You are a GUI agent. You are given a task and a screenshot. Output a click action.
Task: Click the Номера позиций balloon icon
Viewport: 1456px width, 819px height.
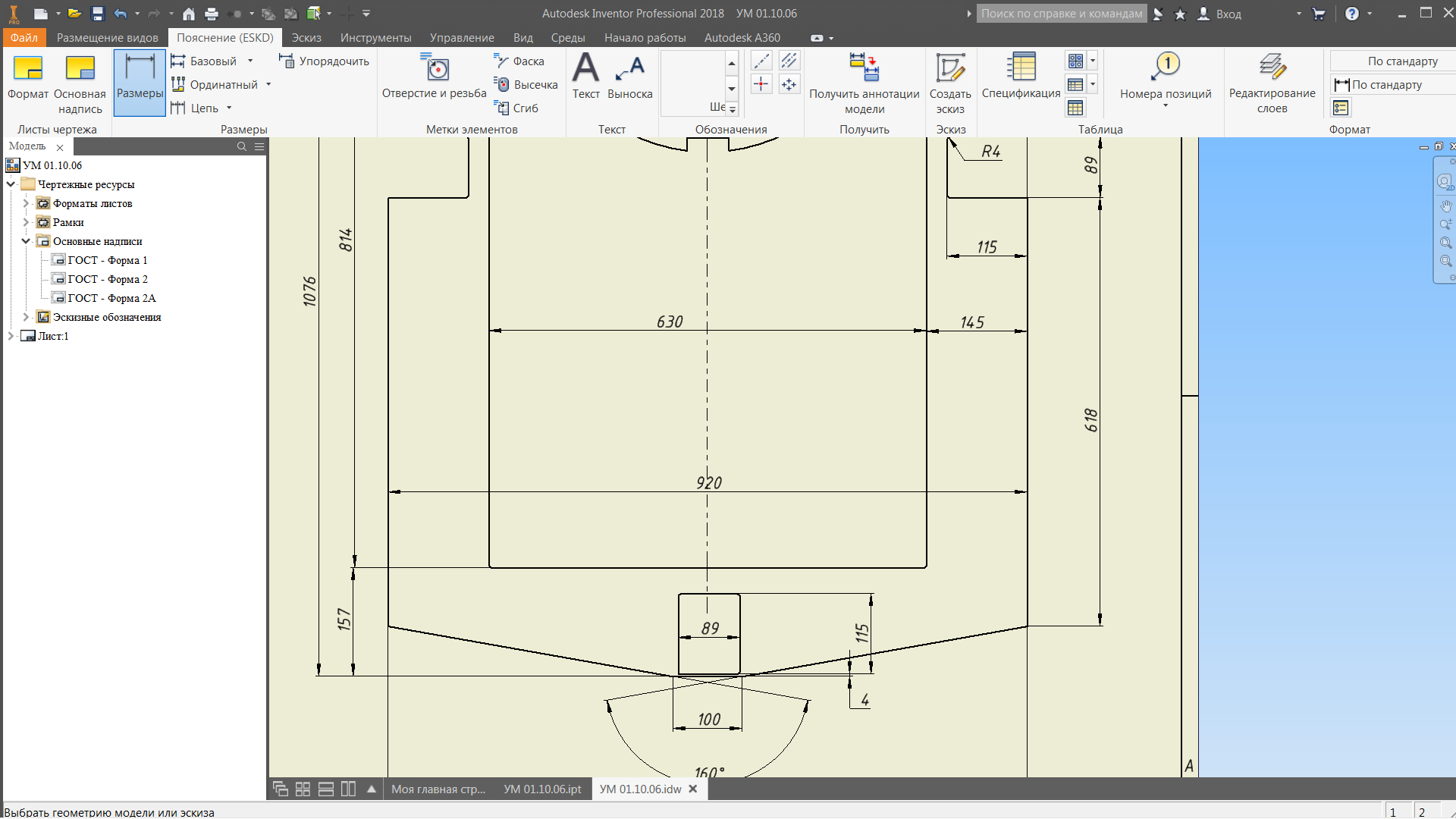coord(1165,68)
